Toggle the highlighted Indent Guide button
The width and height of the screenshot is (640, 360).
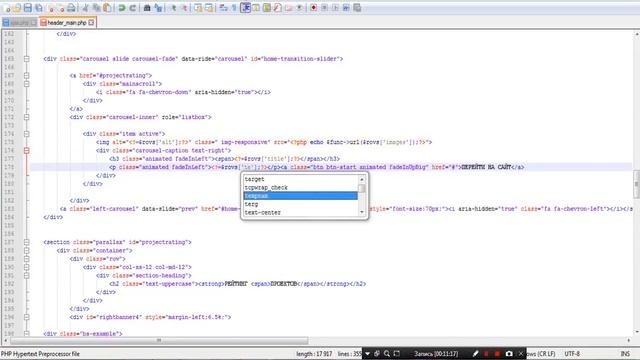click(245, 8)
